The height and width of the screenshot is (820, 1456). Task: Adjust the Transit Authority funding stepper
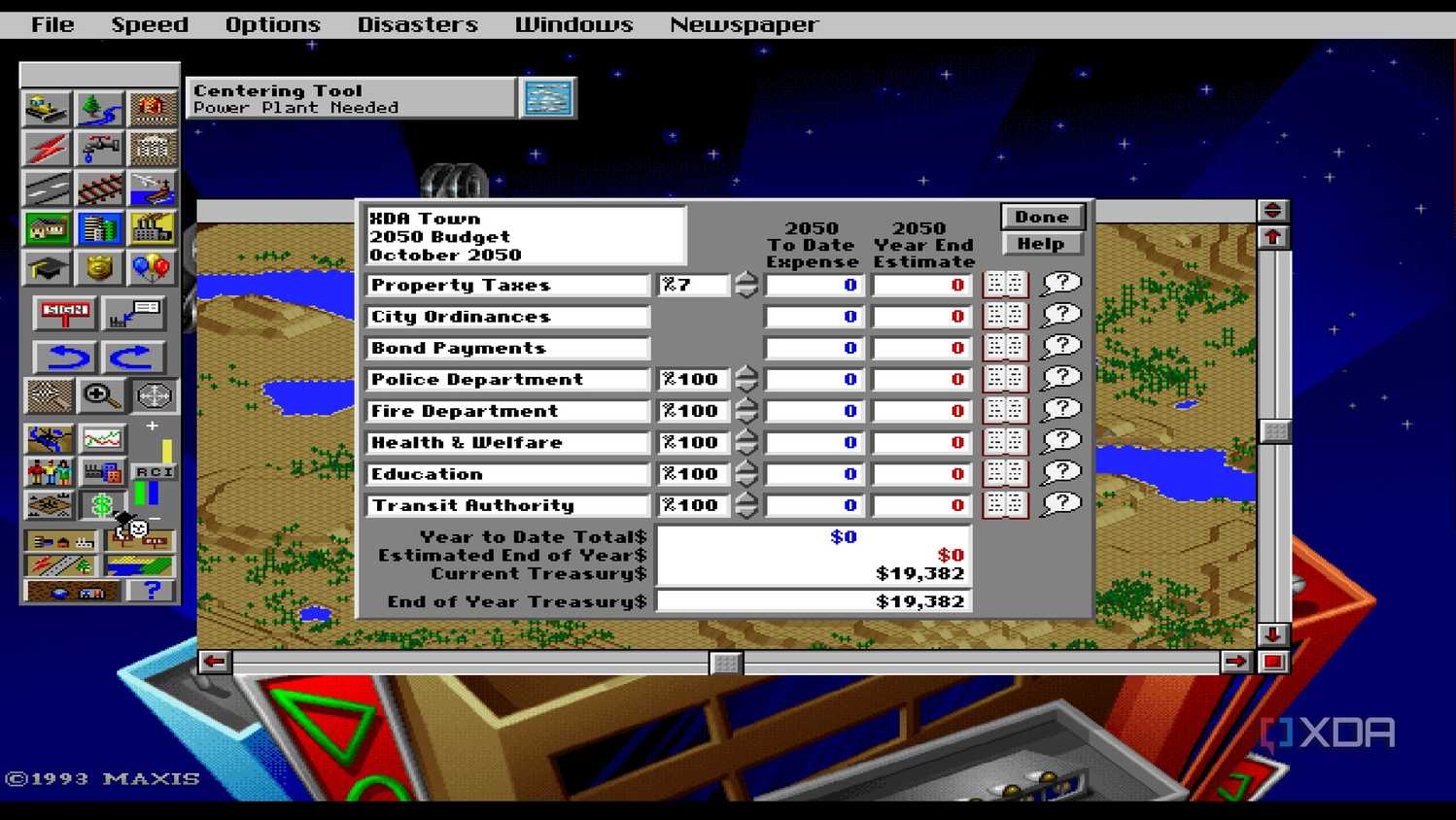pyautogui.click(x=745, y=505)
